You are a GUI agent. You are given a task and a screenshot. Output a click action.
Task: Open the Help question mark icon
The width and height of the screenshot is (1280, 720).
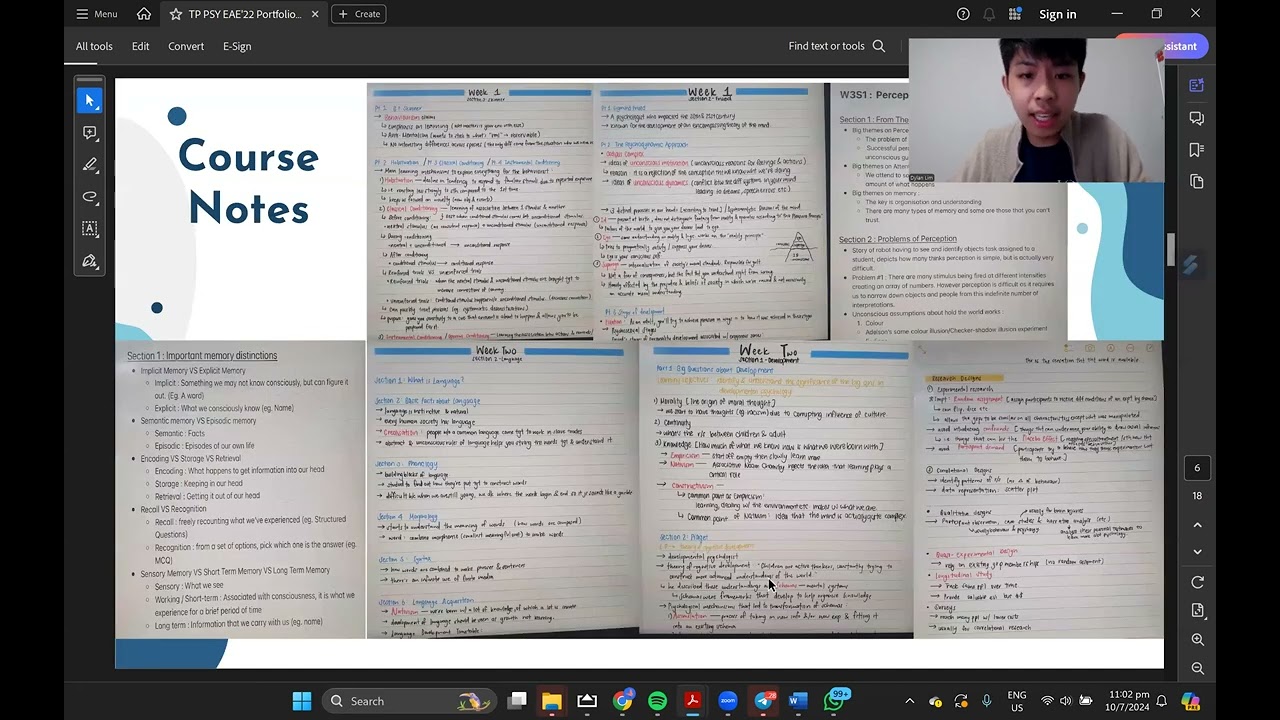point(963,14)
